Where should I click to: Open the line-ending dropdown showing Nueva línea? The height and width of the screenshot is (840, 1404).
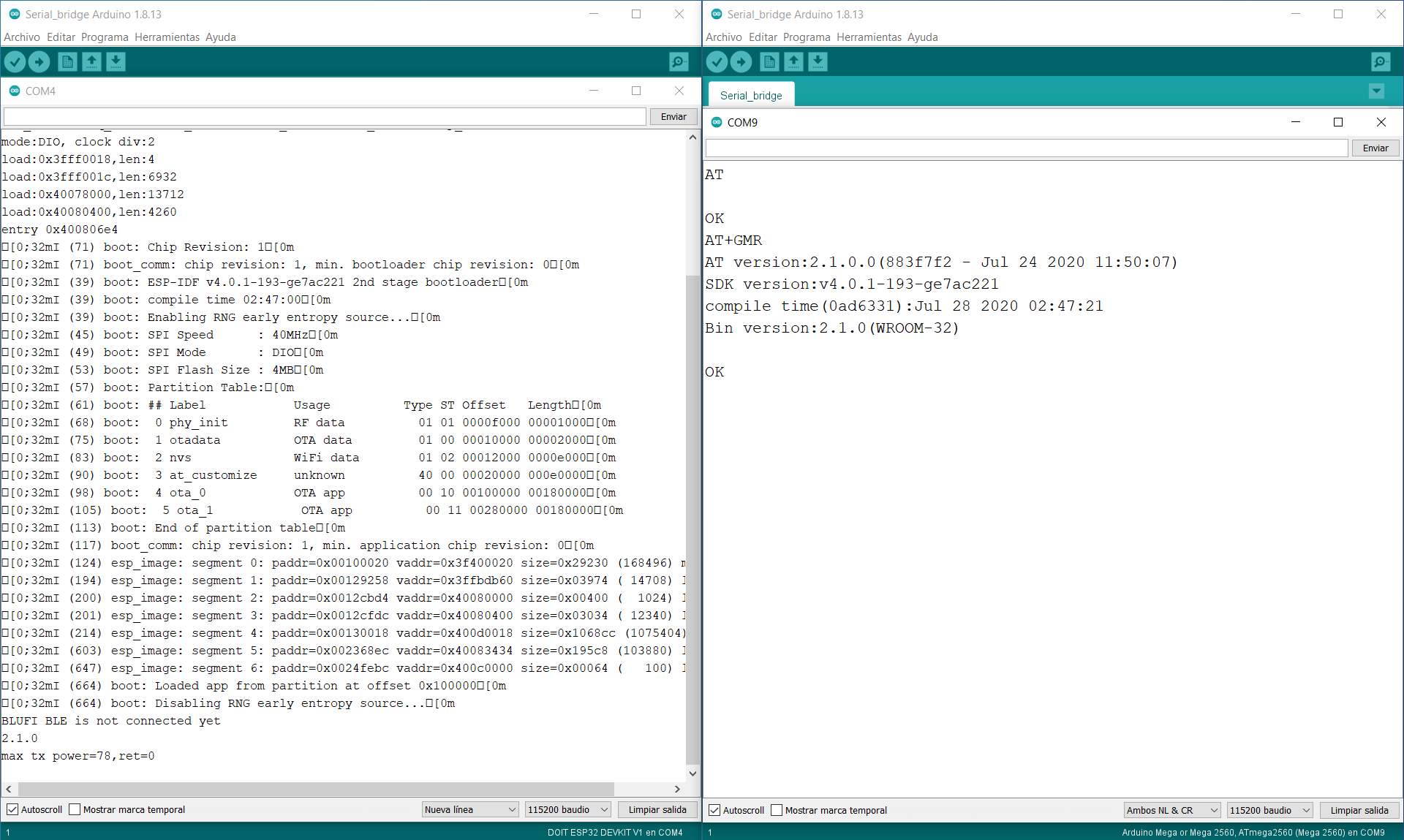pyautogui.click(x=469, y=809)
